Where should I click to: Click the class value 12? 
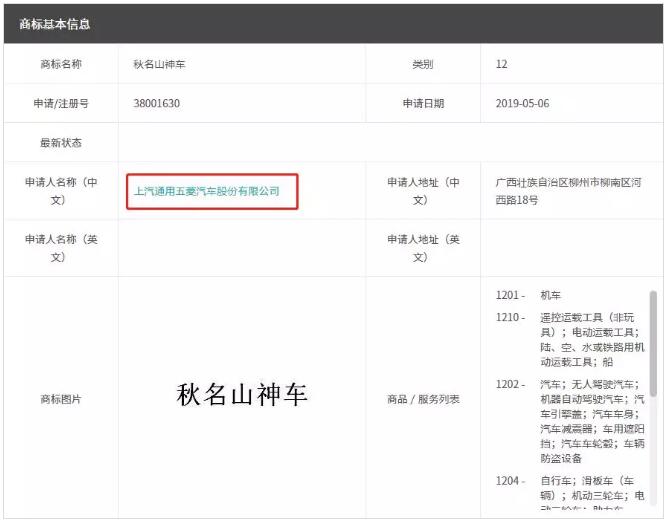[501, 64]
